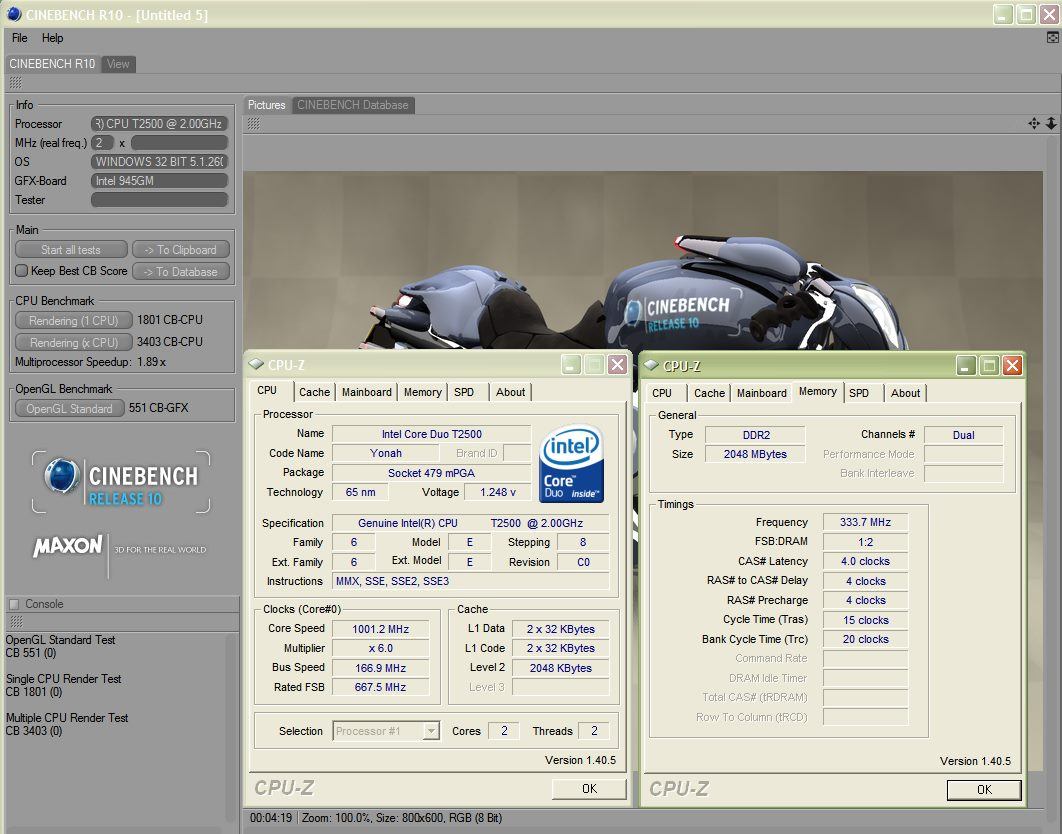Run Rendering (x CPU) benchmark
This screenshot has width=1062, height=834.
73,342
